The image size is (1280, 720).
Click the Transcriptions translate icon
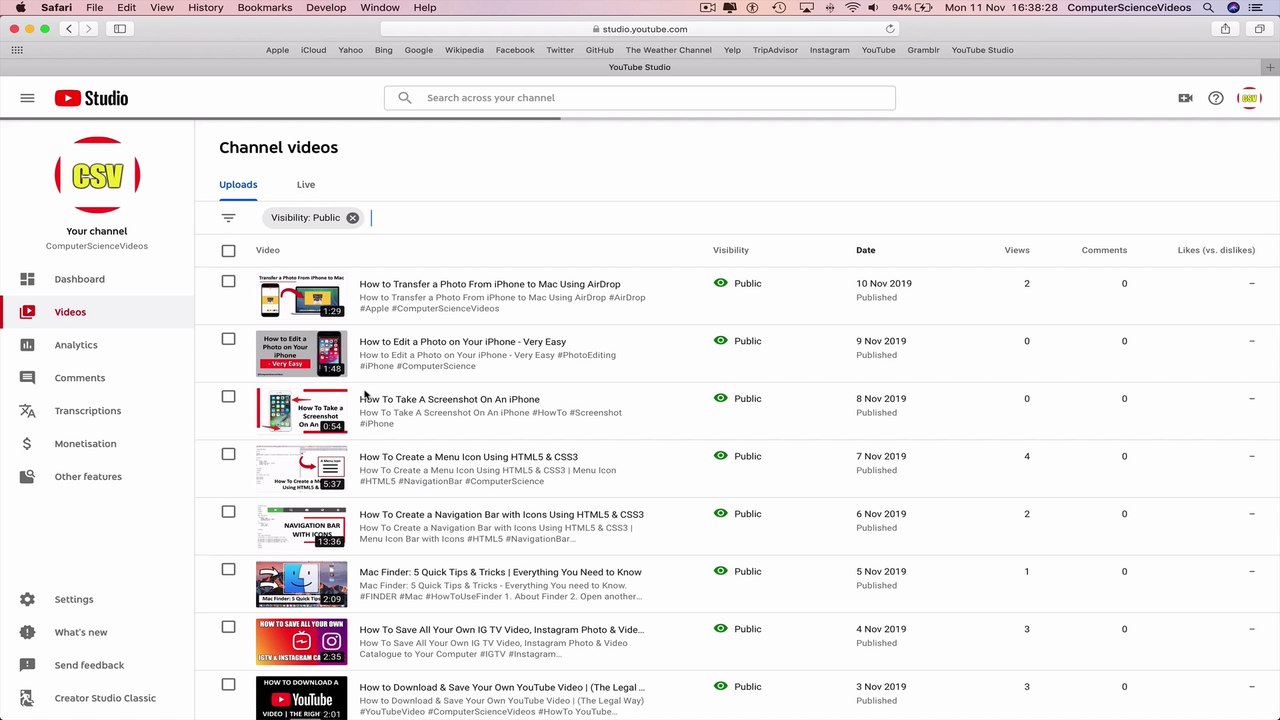(x=27, y=411)
